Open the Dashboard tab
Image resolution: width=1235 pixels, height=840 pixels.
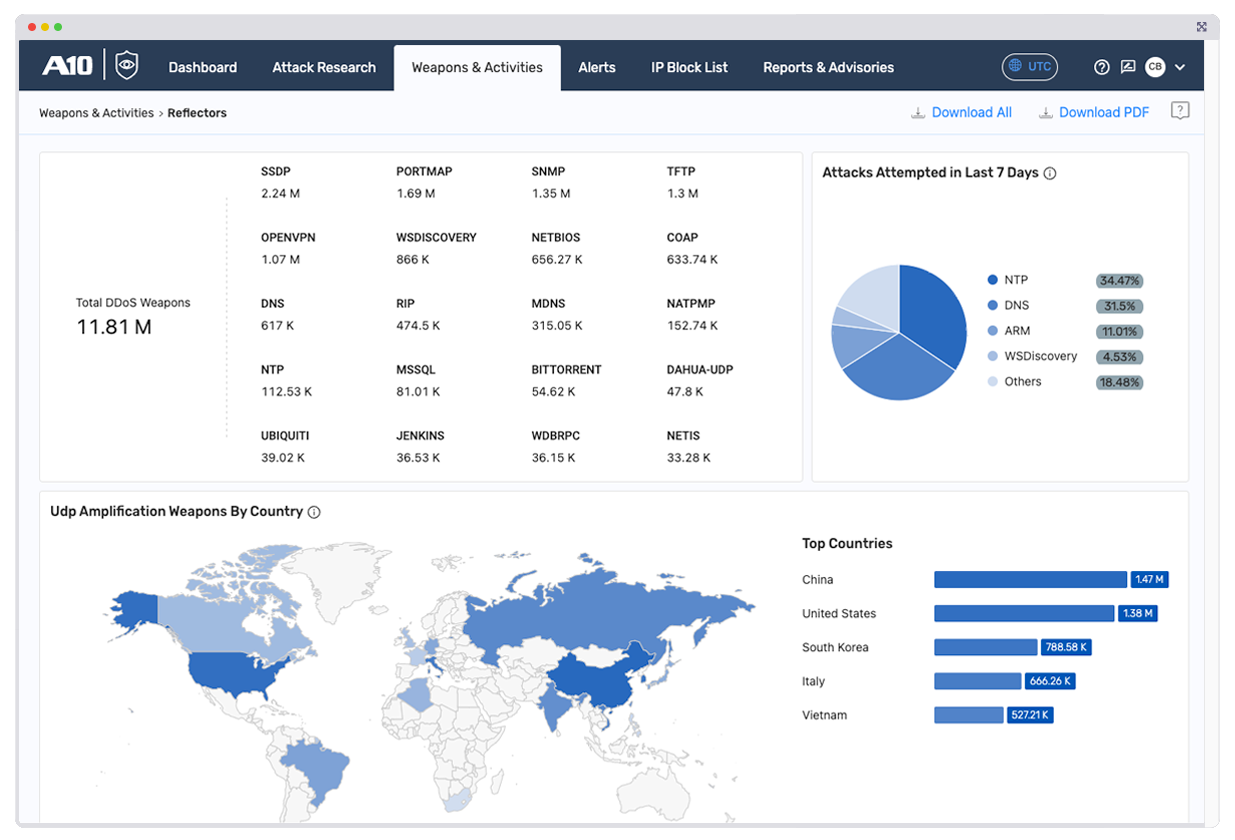[x=203, y=67]
